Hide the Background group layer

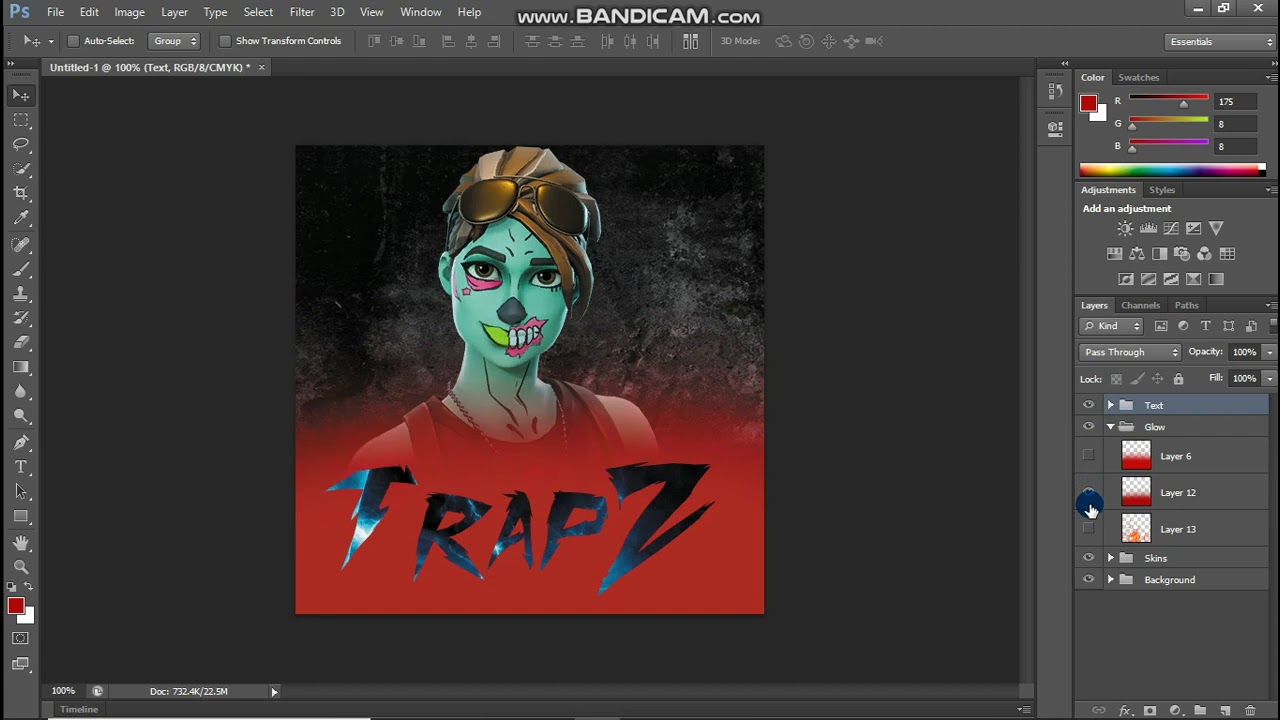[1088, 580]
